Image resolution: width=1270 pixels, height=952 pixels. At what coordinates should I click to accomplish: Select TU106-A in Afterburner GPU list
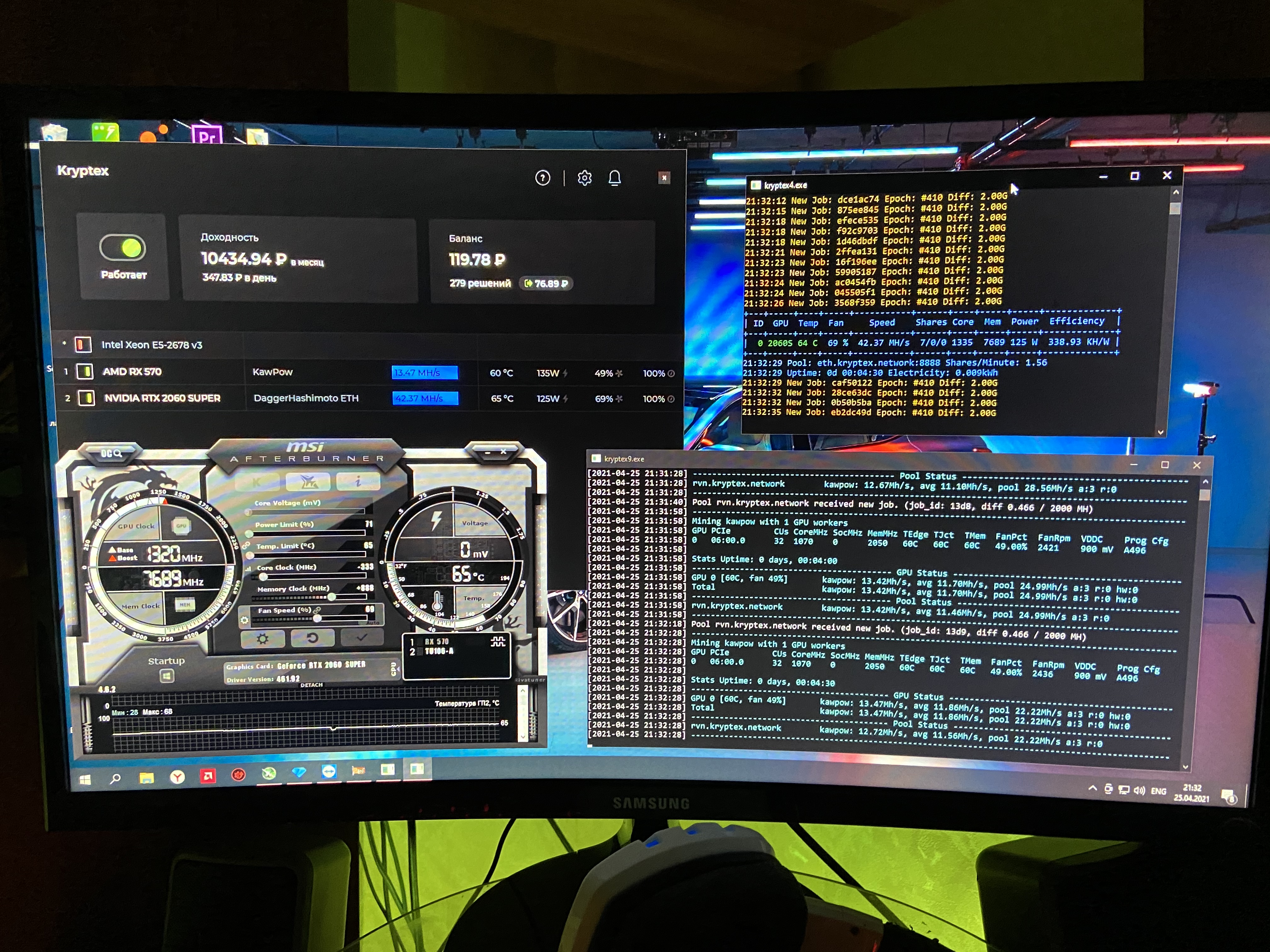click(439, 651)
